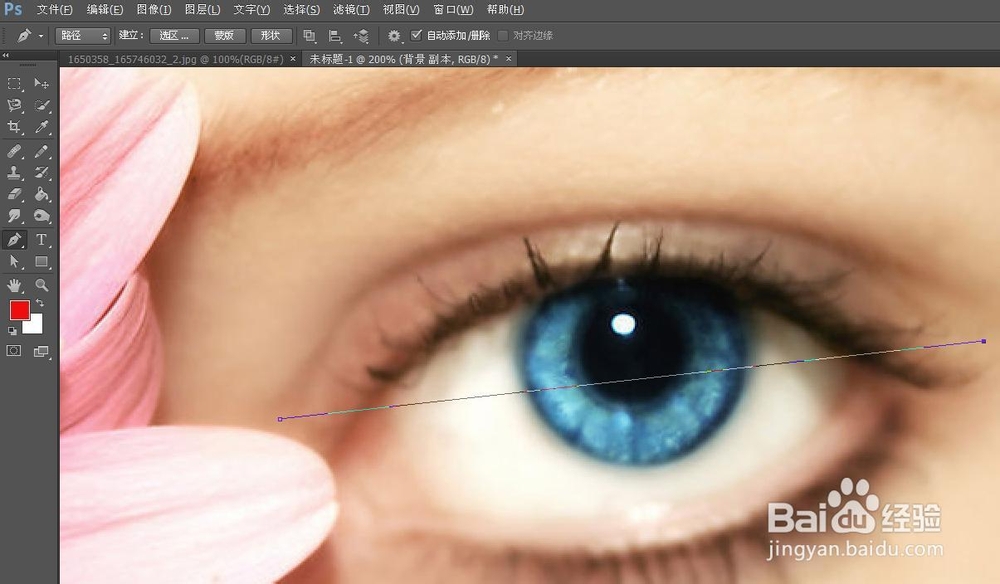Viewport: 1000px width, 584px height.
Task: Select the Hand tool
Action: click(14, 285)
